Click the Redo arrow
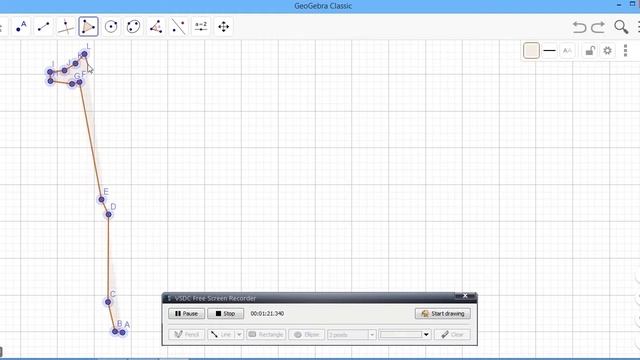This screenshot has width=640, height=360. click(x=598, y=27)
